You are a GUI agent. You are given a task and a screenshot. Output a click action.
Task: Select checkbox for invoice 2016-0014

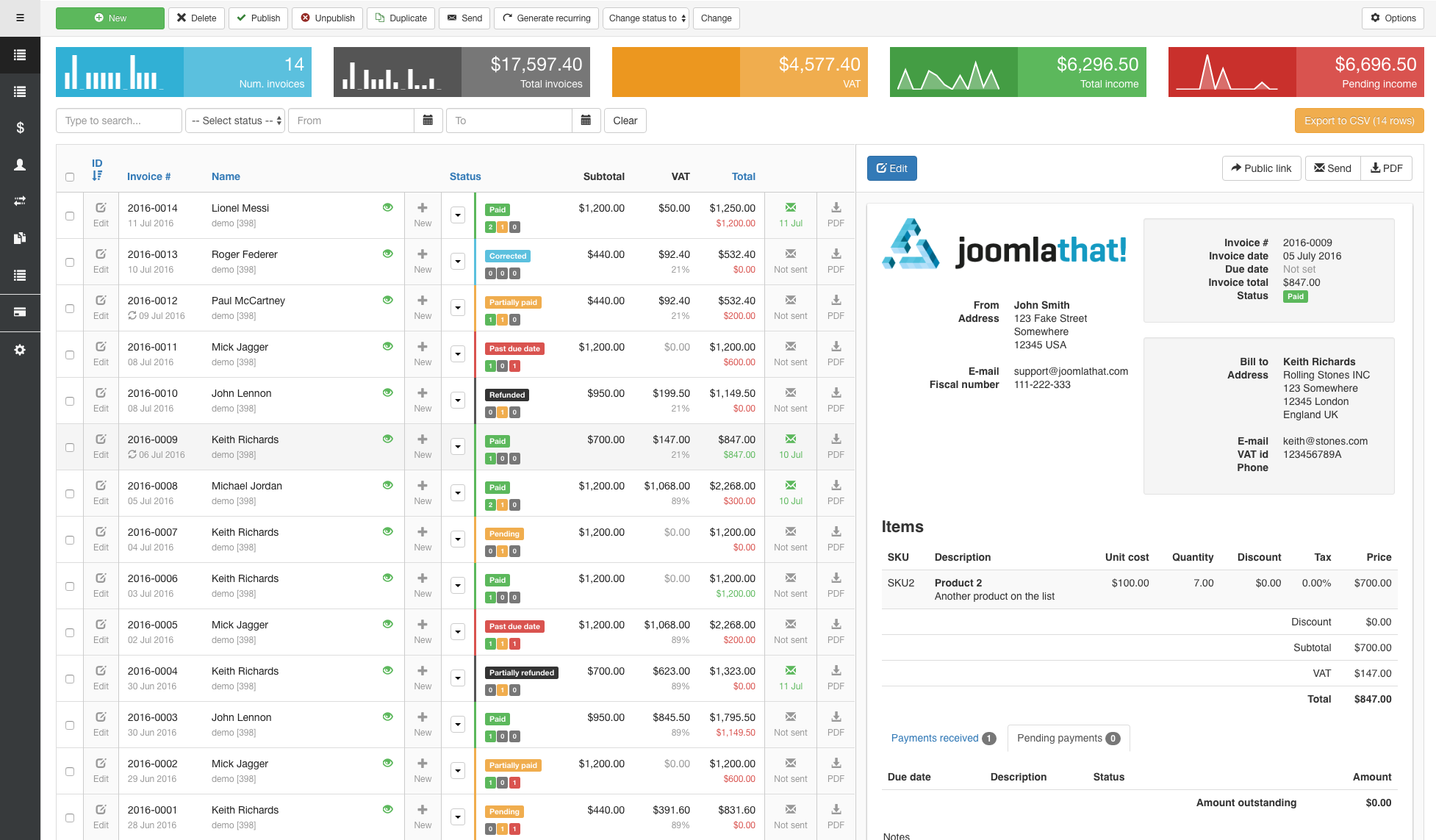click(x=70, y=216)
